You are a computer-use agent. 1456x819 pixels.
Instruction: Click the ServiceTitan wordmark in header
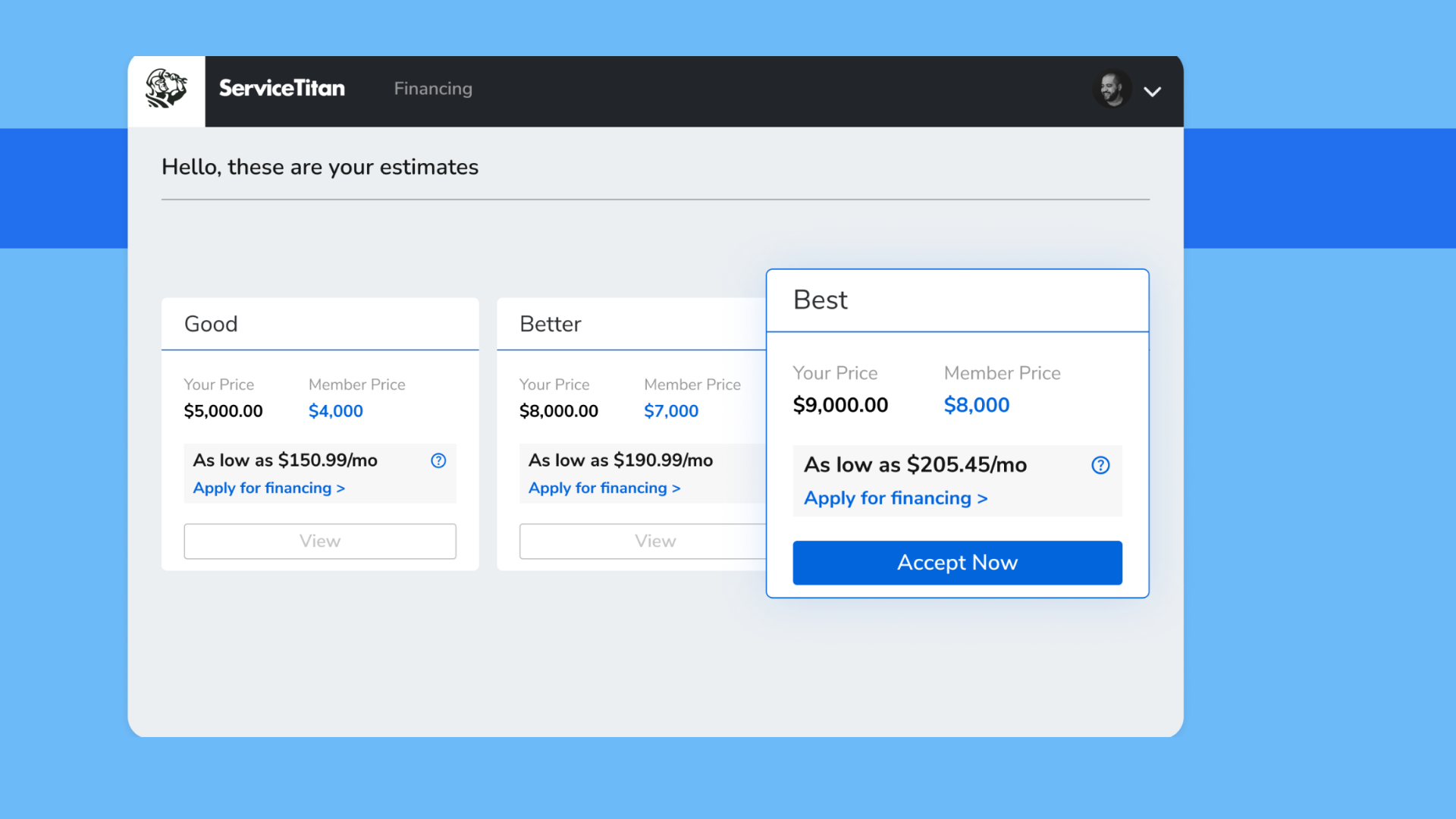(x=282, y=89)
